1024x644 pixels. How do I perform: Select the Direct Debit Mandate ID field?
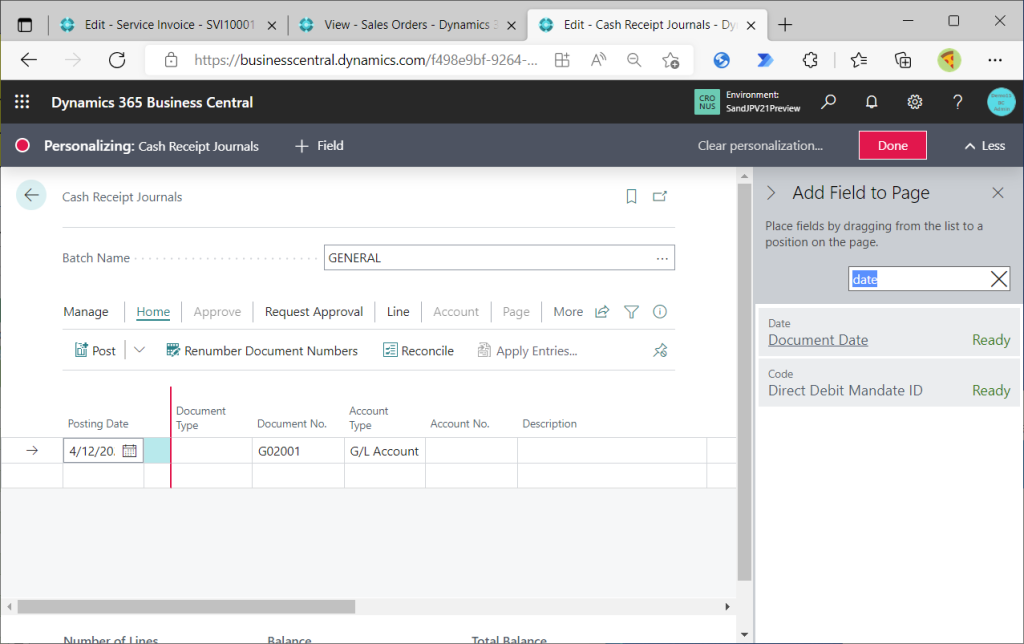pyautogui.click(x=889, y=383)
